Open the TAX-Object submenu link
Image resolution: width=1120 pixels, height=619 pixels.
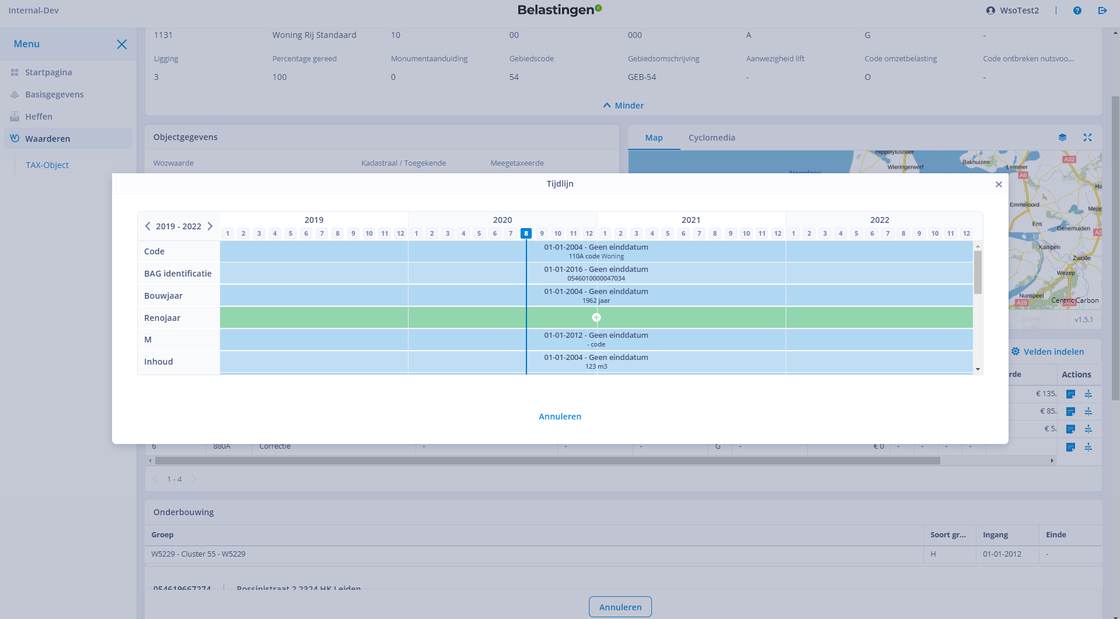(47, 165)
